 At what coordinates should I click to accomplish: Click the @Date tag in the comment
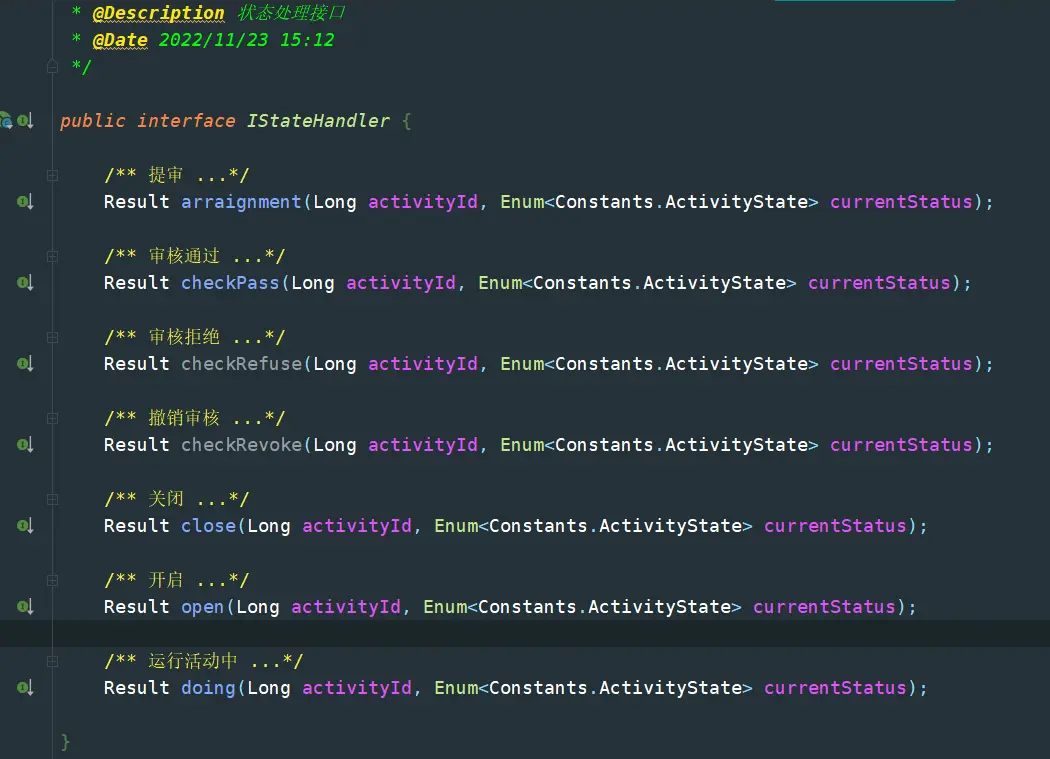tap(120, 41)
